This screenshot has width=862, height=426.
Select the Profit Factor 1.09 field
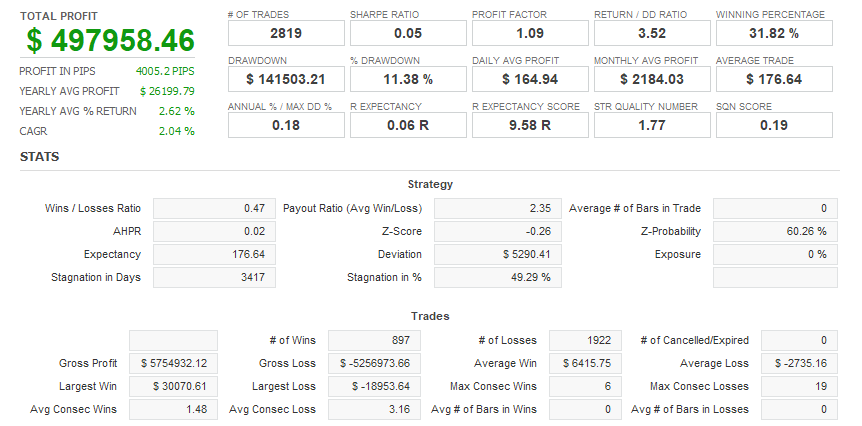530,33
